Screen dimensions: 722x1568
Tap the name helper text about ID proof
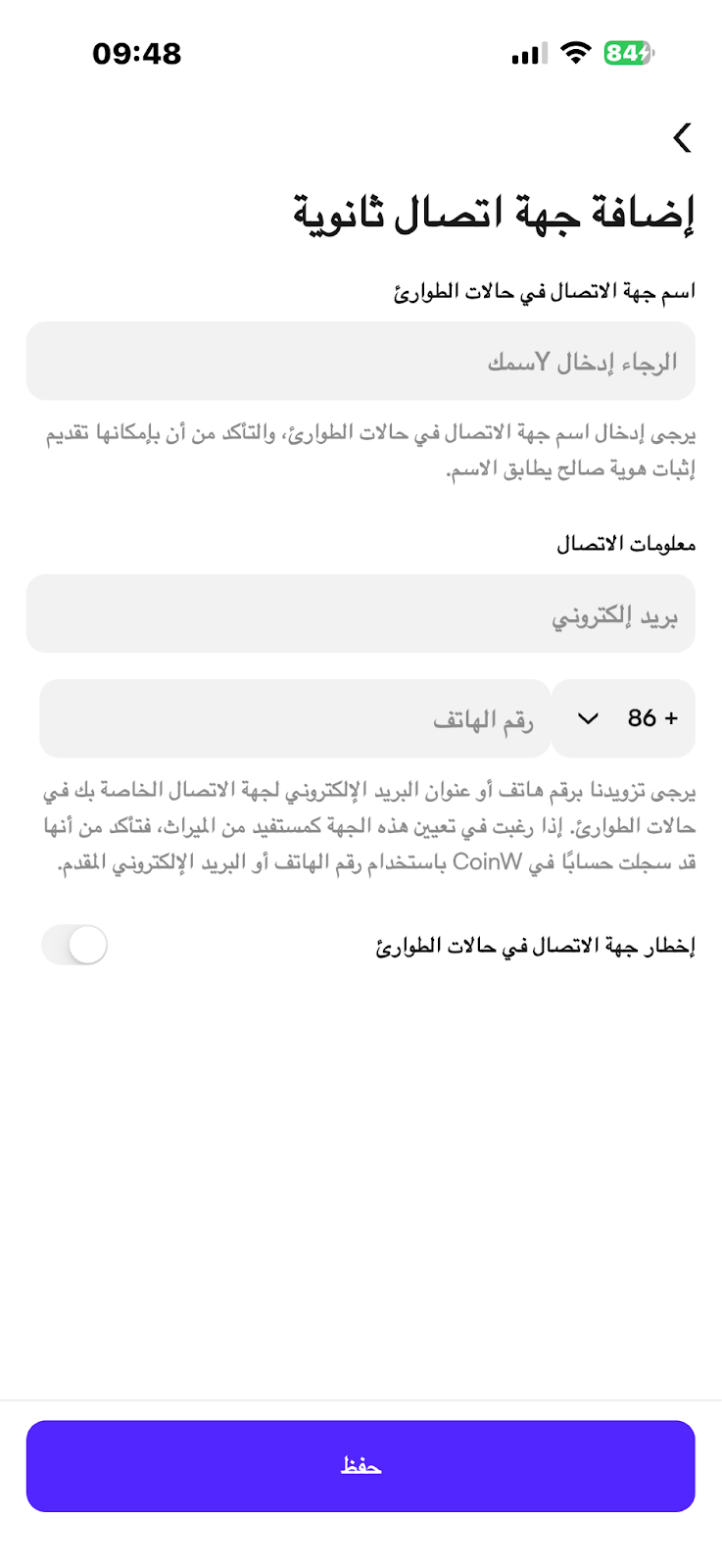(370, 452)
